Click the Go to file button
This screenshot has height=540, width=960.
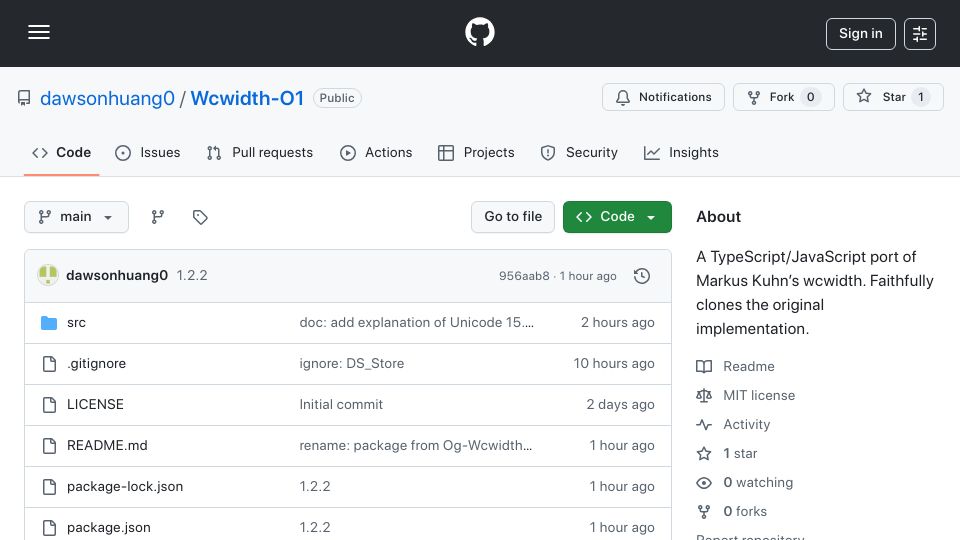(x=513, y=217)
